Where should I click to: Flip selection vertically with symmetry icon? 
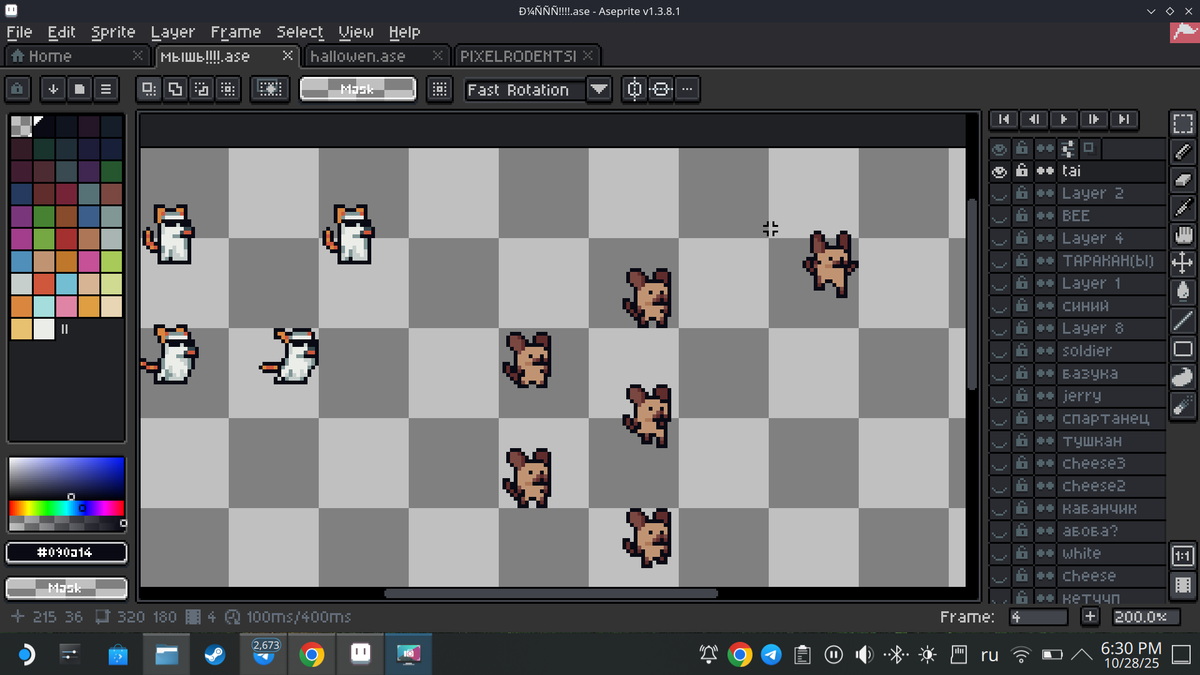coord(660,89)
